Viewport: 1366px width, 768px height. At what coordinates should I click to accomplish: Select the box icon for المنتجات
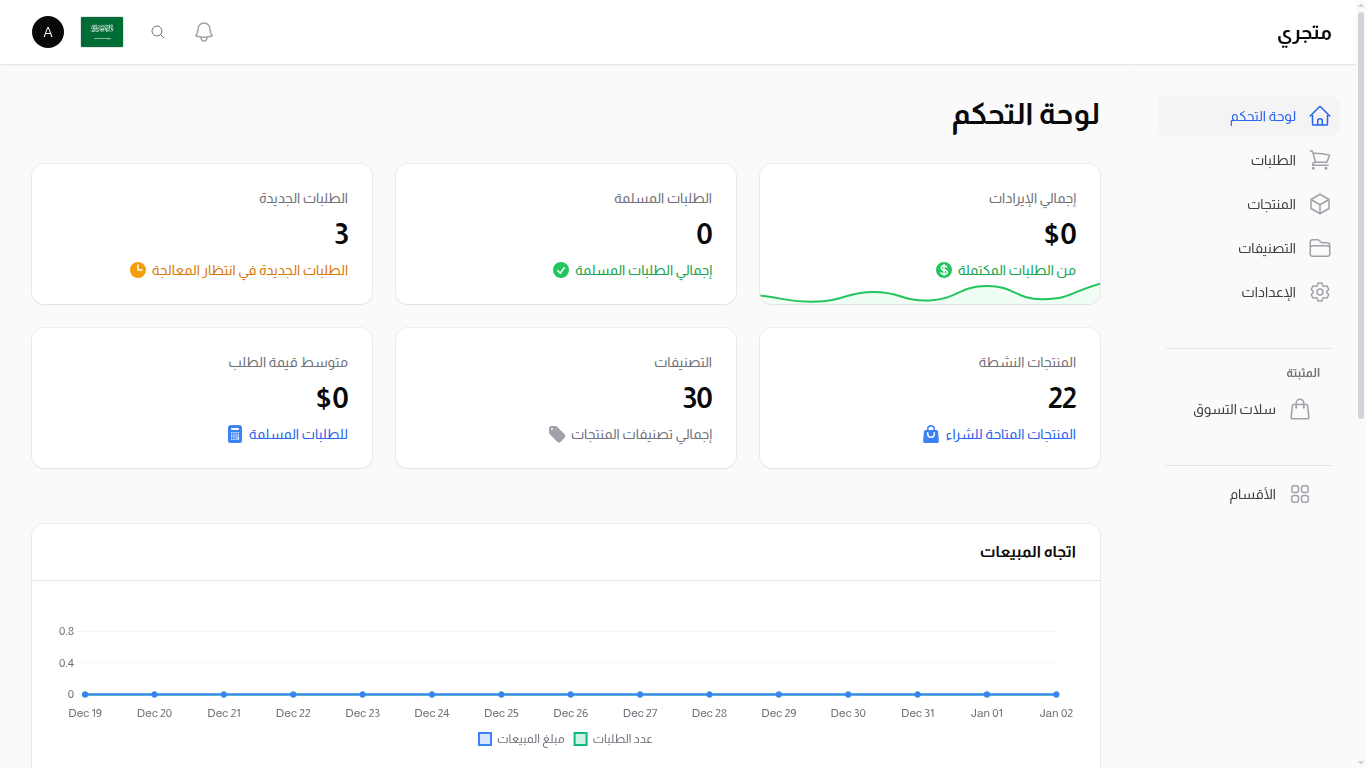click(1320, 204)
